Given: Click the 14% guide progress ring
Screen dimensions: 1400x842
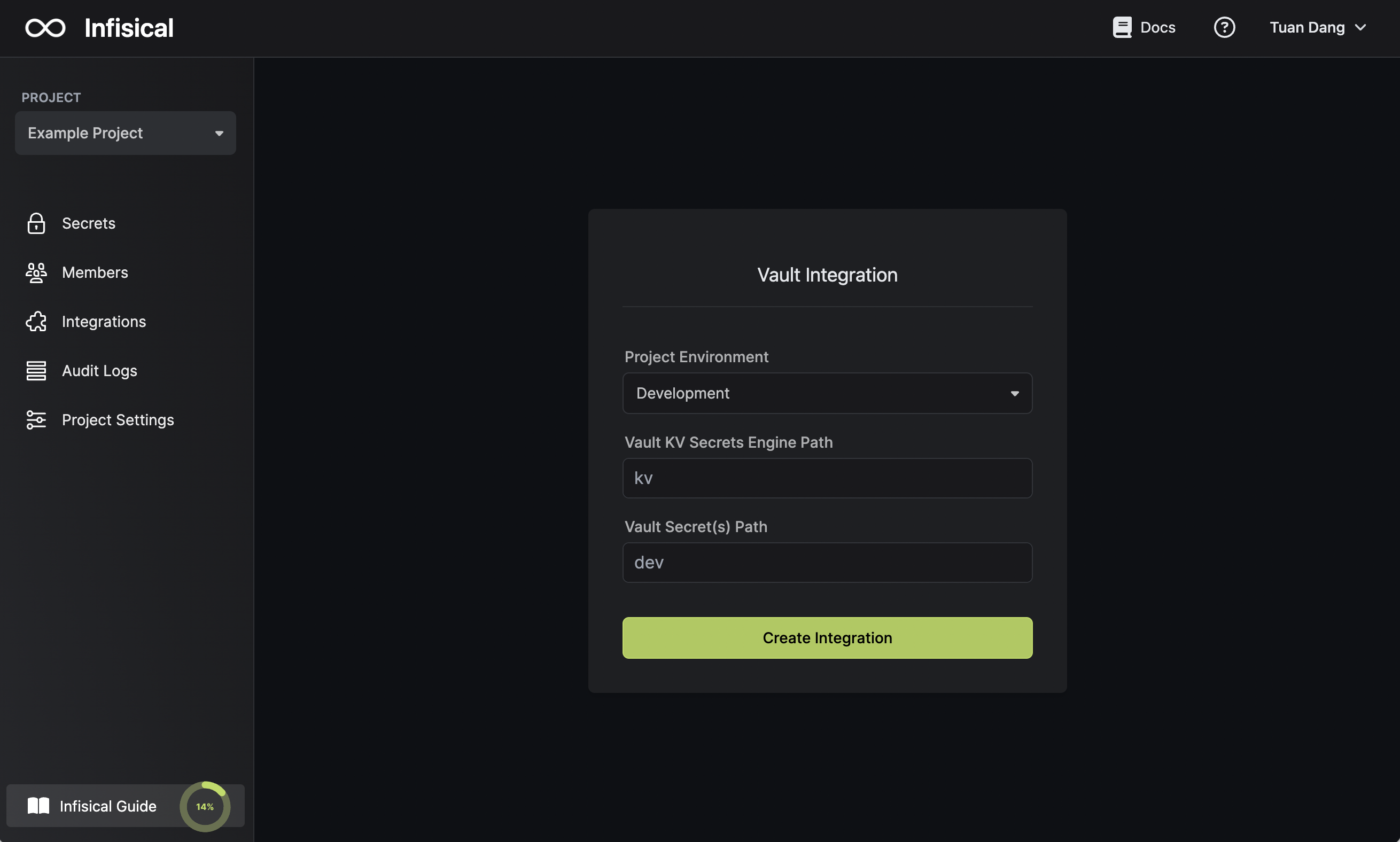Looking at the screenshot, I should pyautogui.click(x=205, y=806).
